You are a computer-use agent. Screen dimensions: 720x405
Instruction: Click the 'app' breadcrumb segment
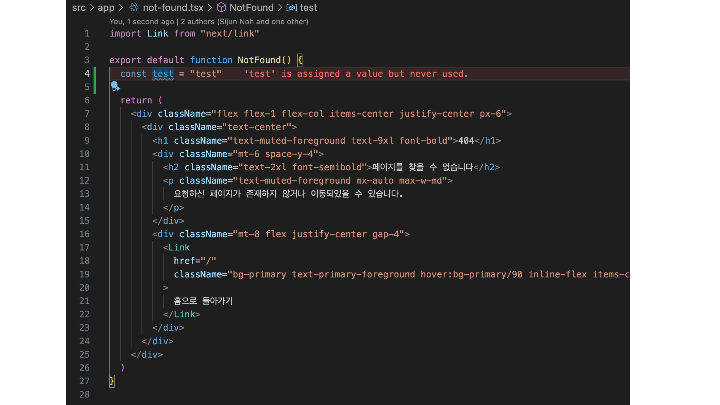point(106,8)
